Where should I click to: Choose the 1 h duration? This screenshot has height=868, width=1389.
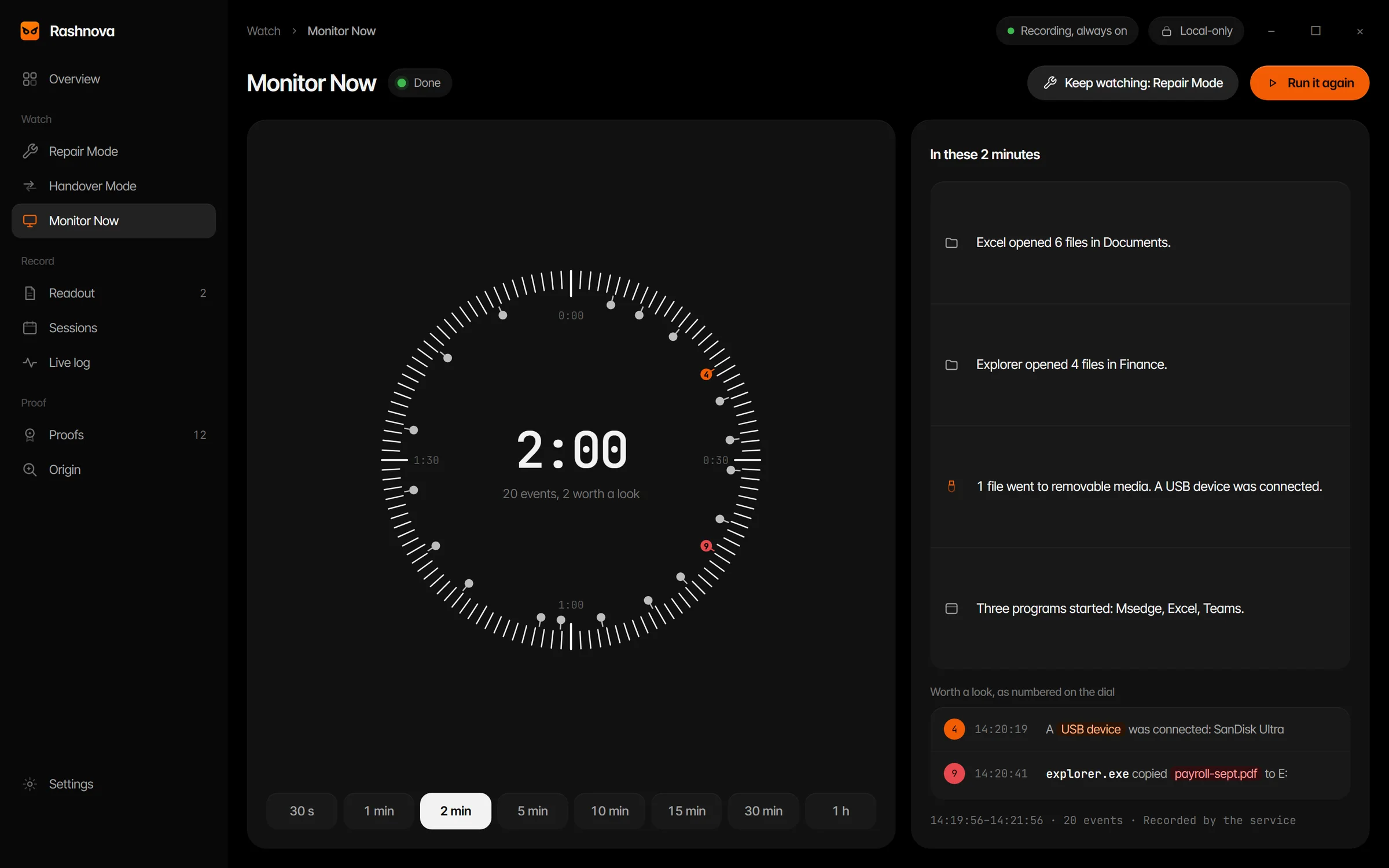click(840, 811)
